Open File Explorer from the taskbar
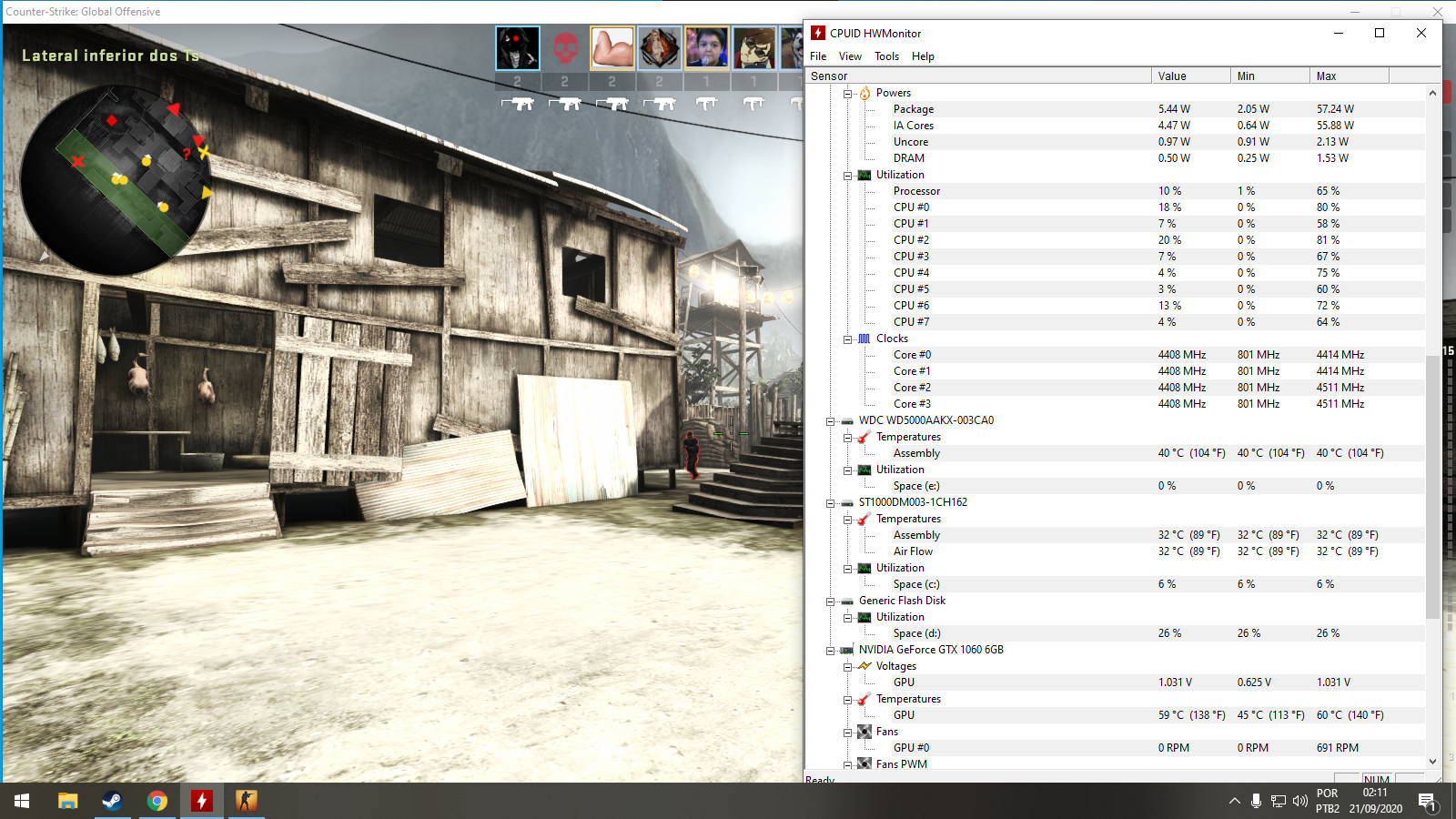The width and height of the screenshot is (1456, 819). [67, 801]
